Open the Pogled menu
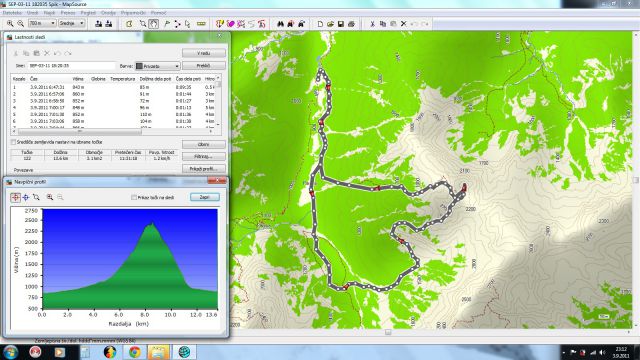Screen dimensions: 640x360 coord(88,13)
